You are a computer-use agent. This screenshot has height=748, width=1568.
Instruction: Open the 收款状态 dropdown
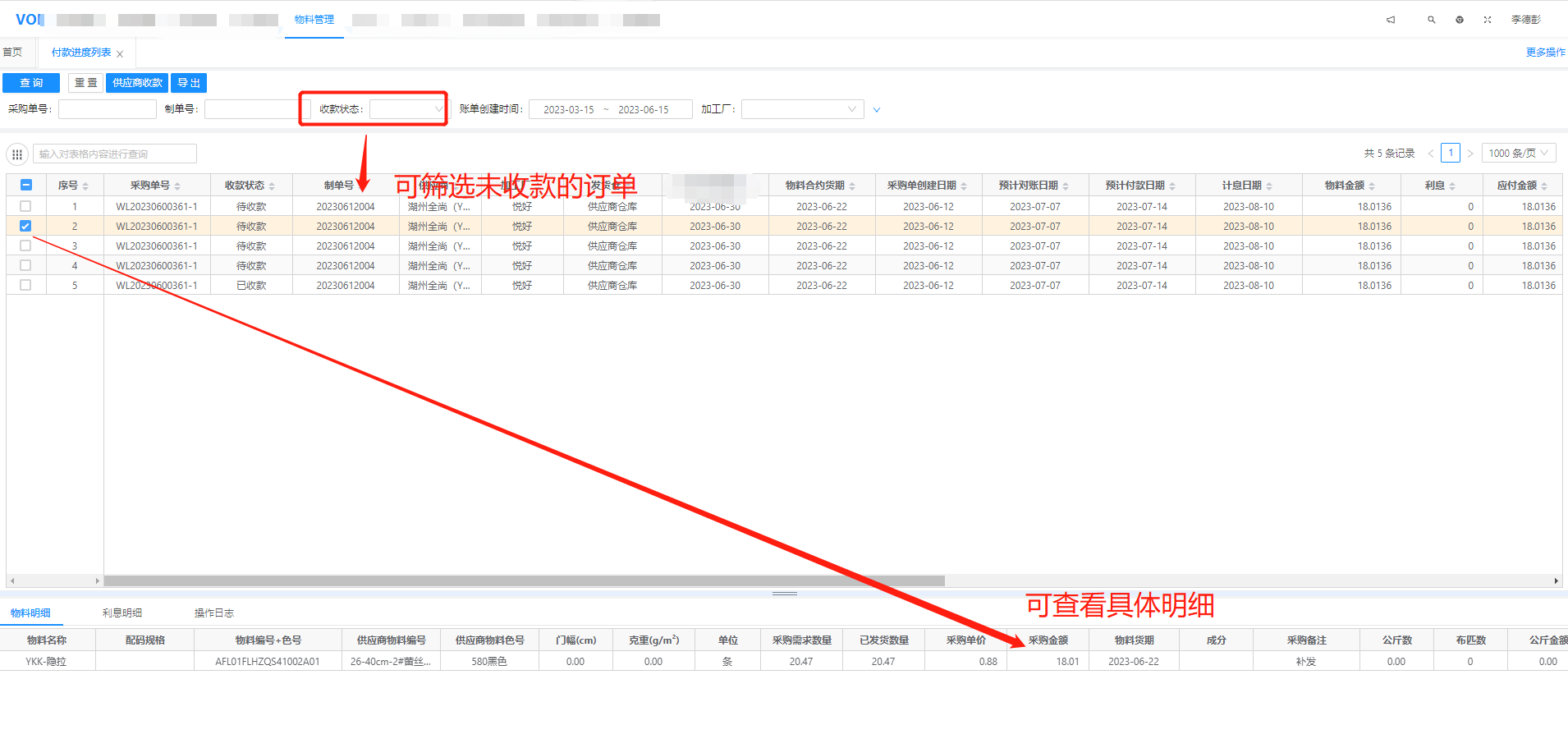pos(407,109)
